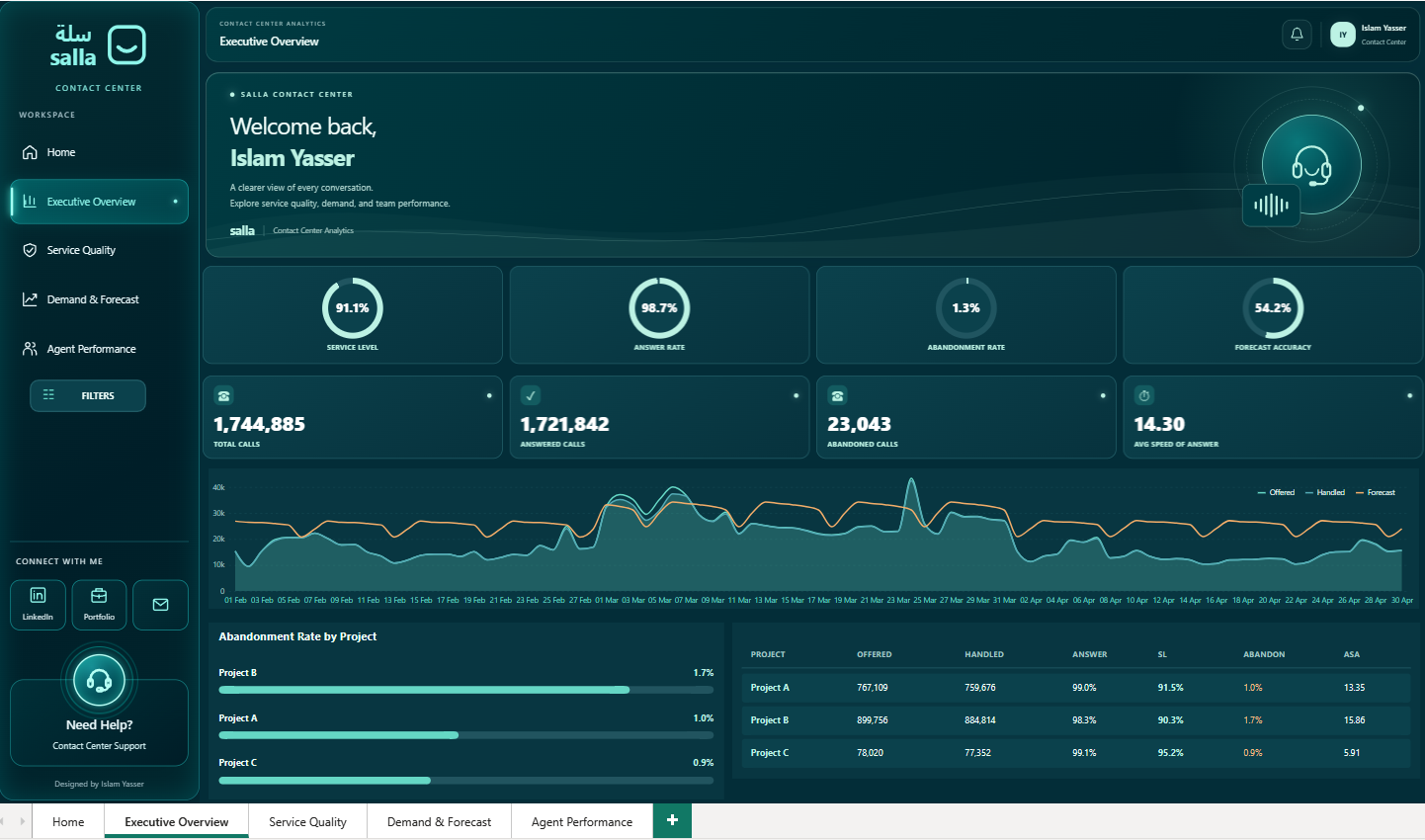Switch to the Agent Performance sheet tab
Viewport: 1425px width, 840px height.
[582, 821]
